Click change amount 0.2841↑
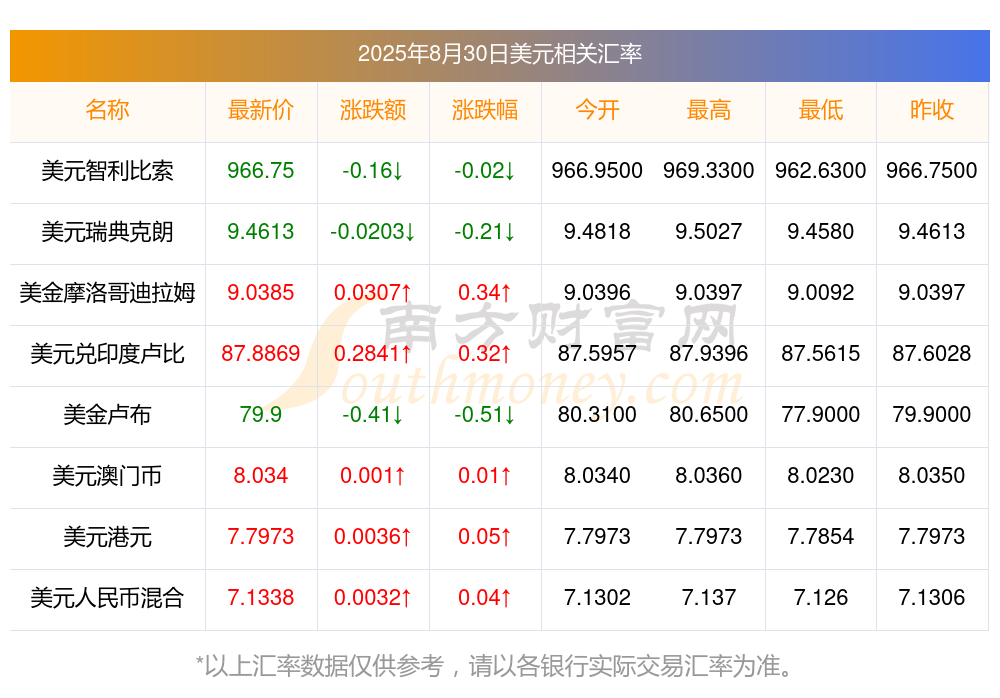The width and height of the screenshot is (1000, 698). point(372,353)
